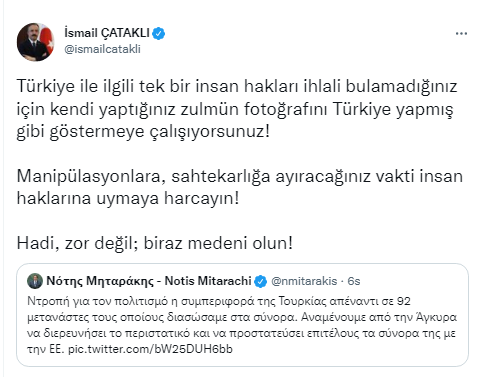Open İsmail ÇATAKLI's profile picture

point(35,42)
